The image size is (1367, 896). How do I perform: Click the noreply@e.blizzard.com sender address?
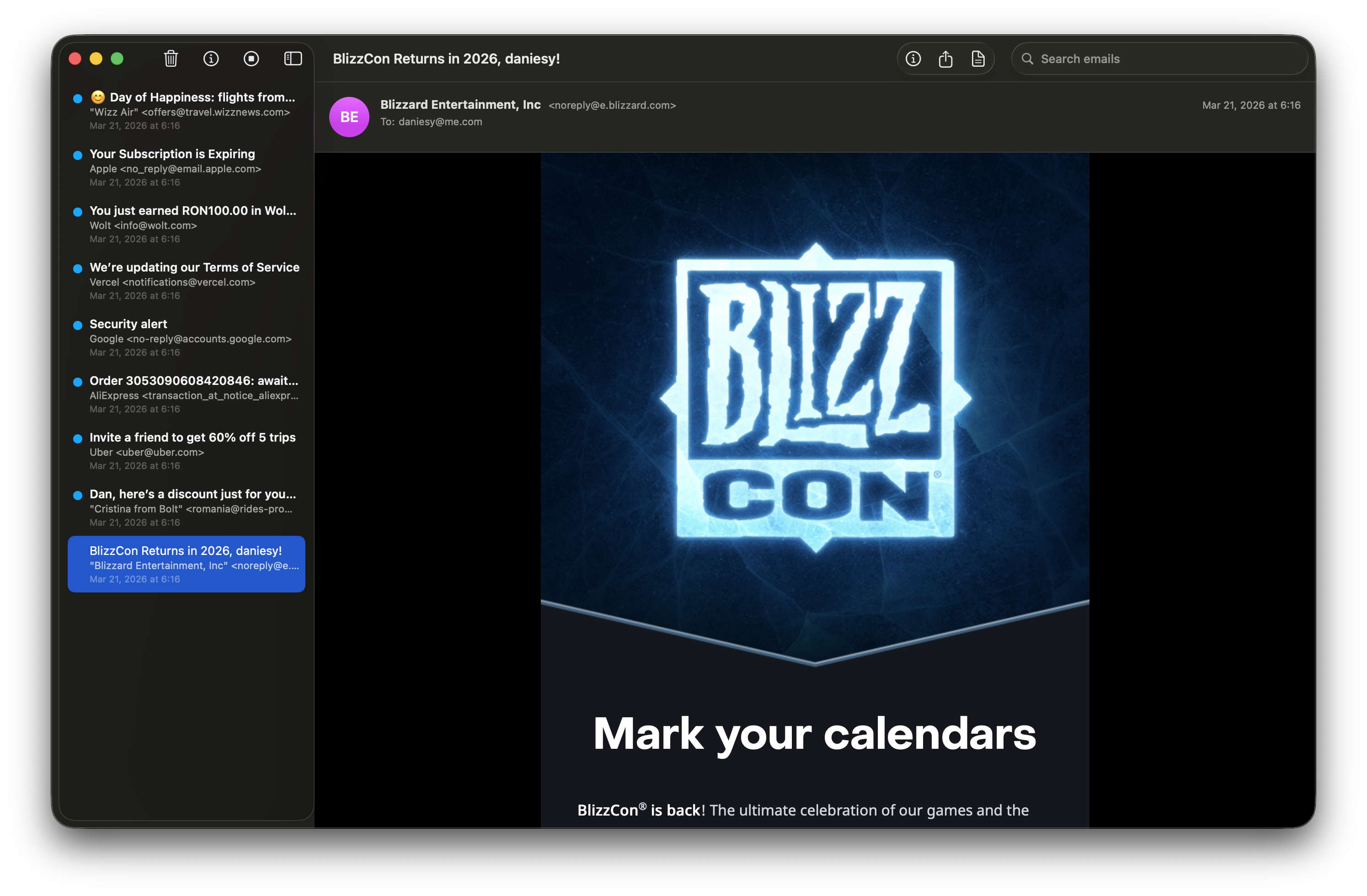tap(612, 105)
